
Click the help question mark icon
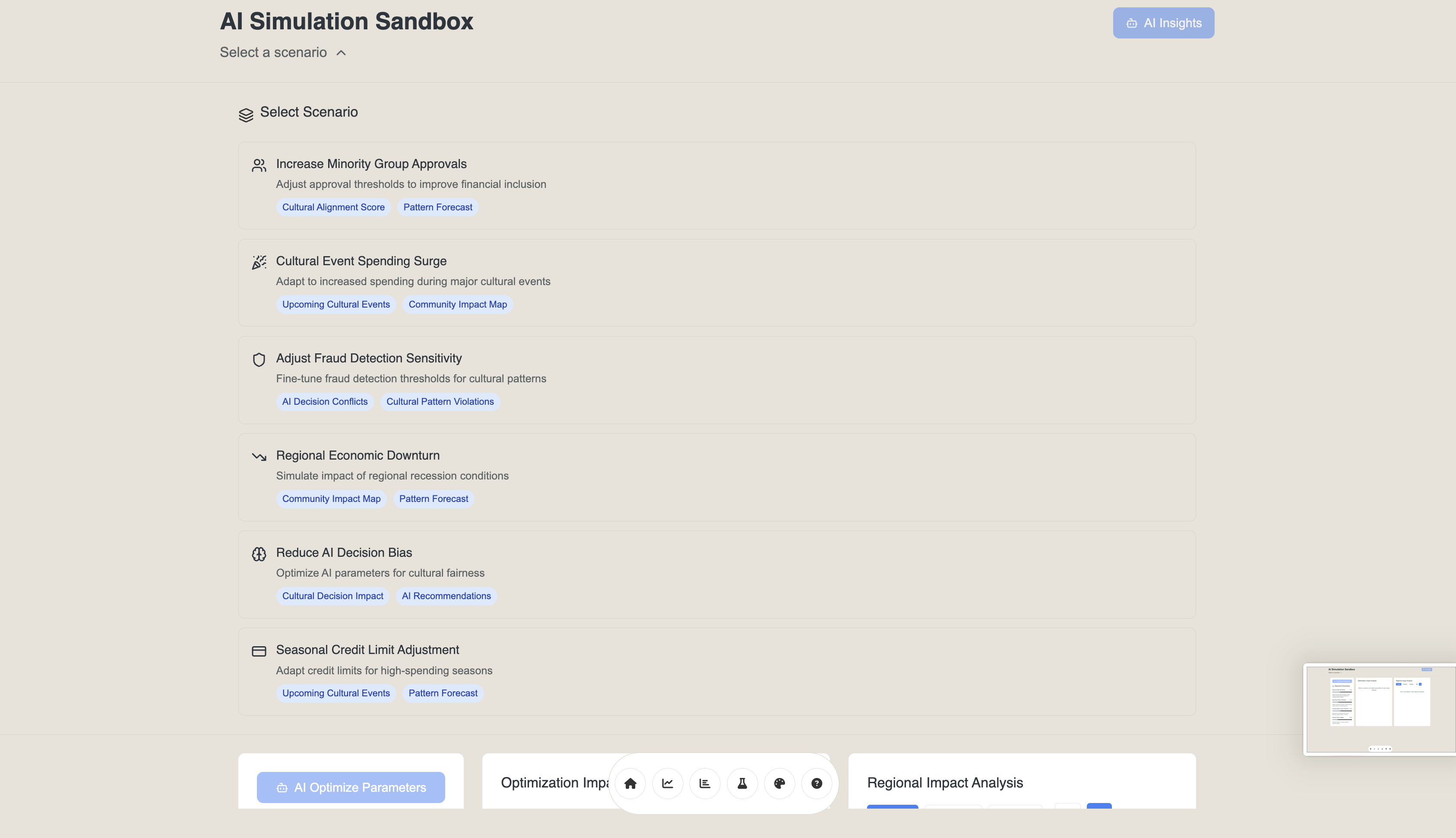(x=817, y=783)
